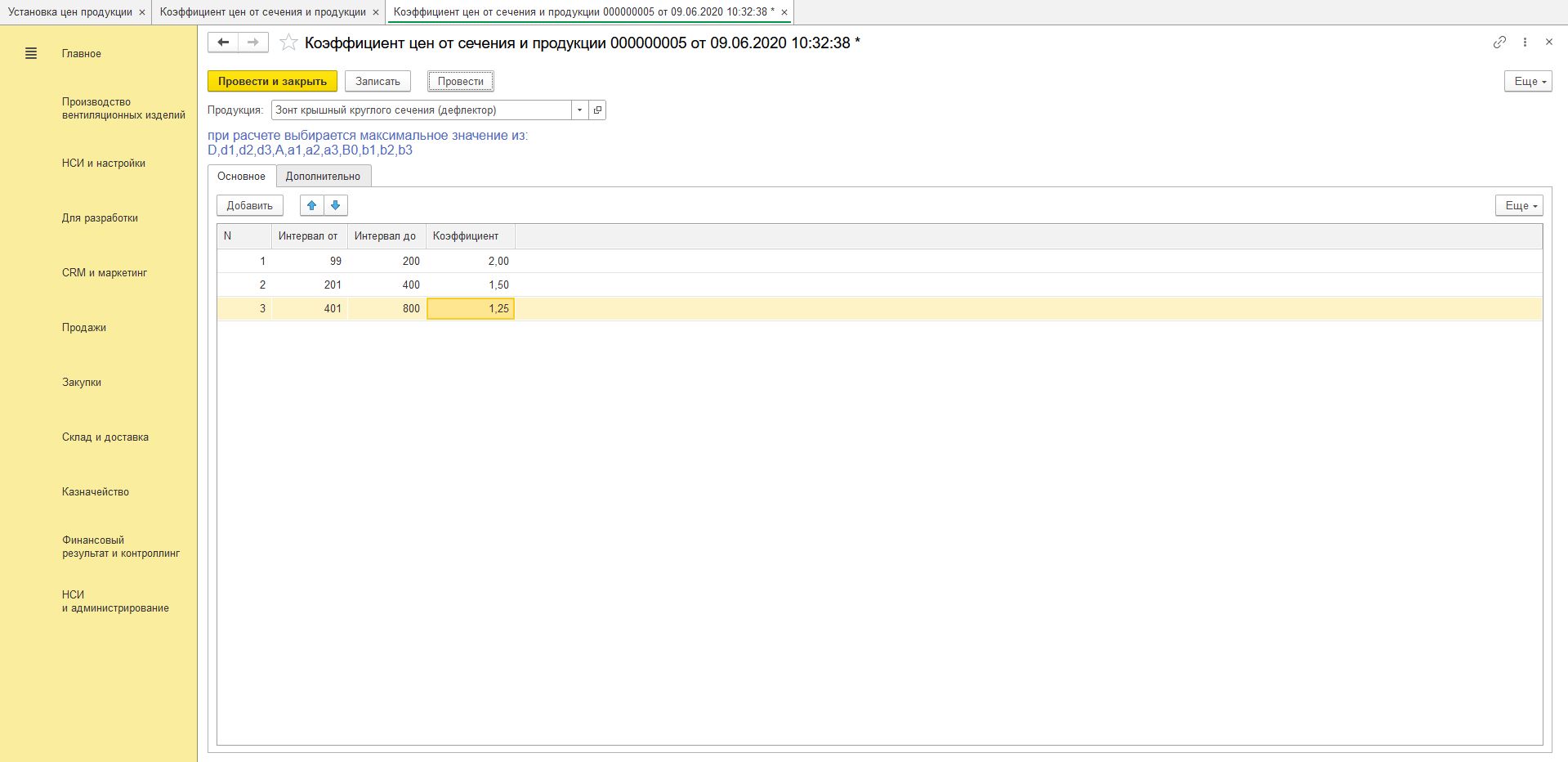Screen dimensions: 1568x762
Task: Copy link to document icon
Action: (1499, 43)
